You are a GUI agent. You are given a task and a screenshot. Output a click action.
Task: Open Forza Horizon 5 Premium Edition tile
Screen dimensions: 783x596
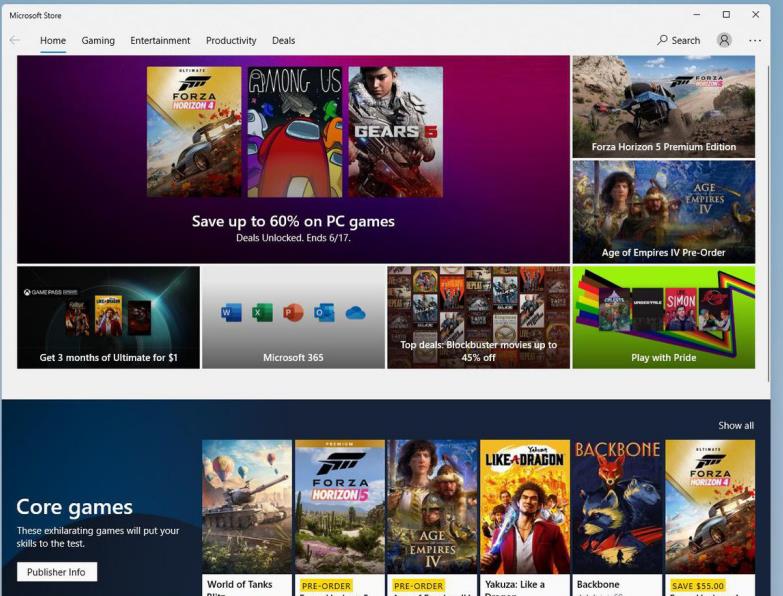664,107
